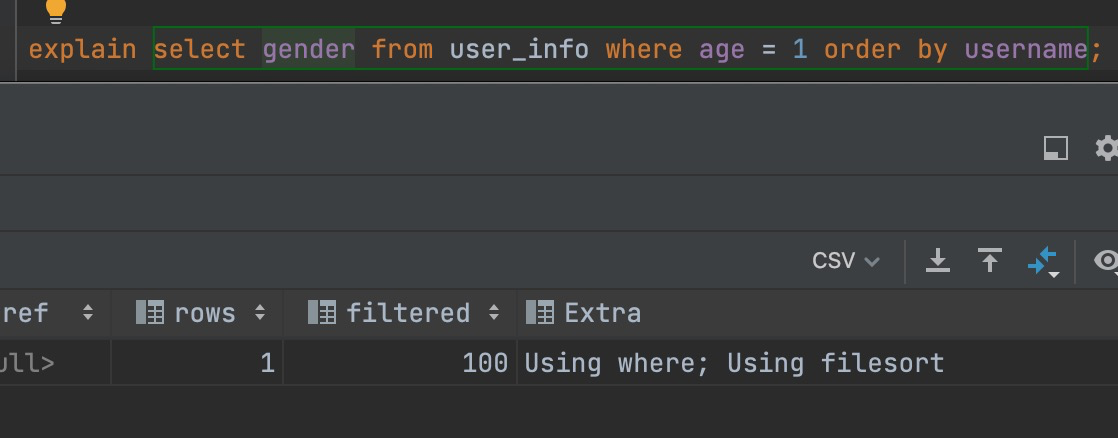Click the upload data arrow icon
1118x438 pixels.
(x=990, y=261)
